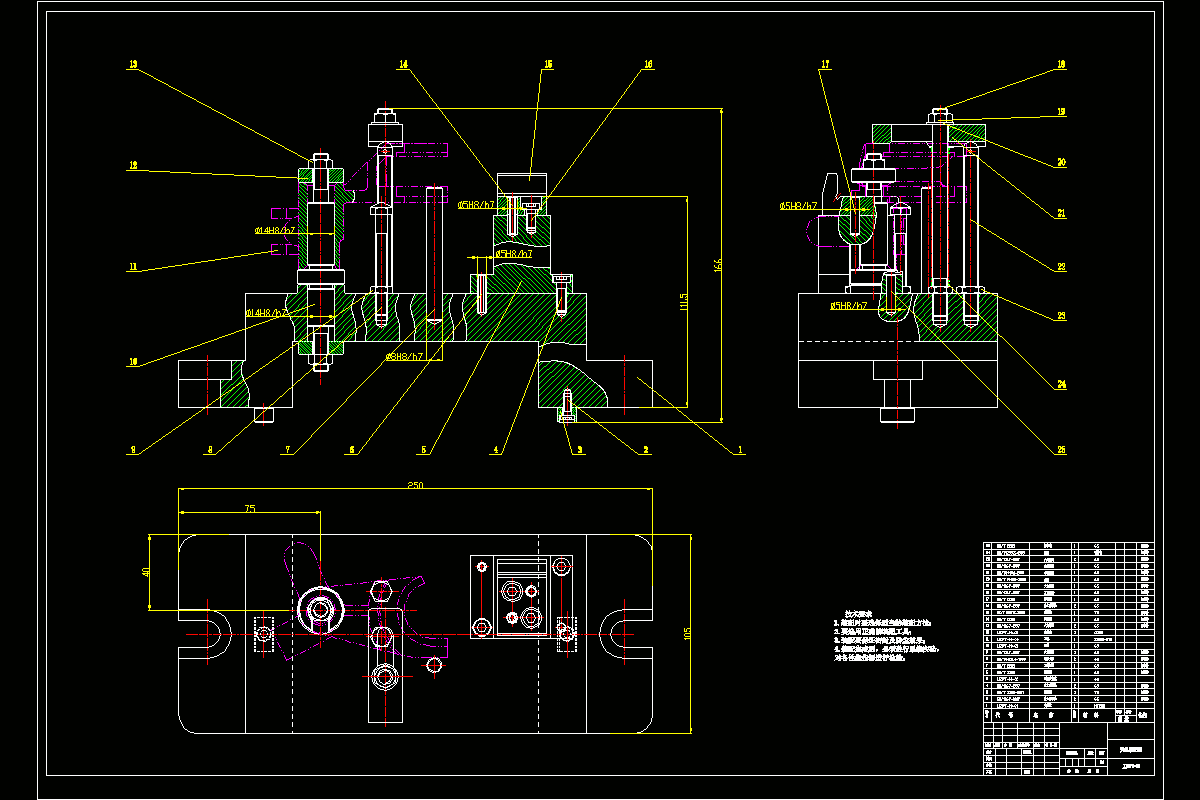Screen dimensions: 1200x800
Task: Pick the 75 dimension text in plan view
Action: 249,508
